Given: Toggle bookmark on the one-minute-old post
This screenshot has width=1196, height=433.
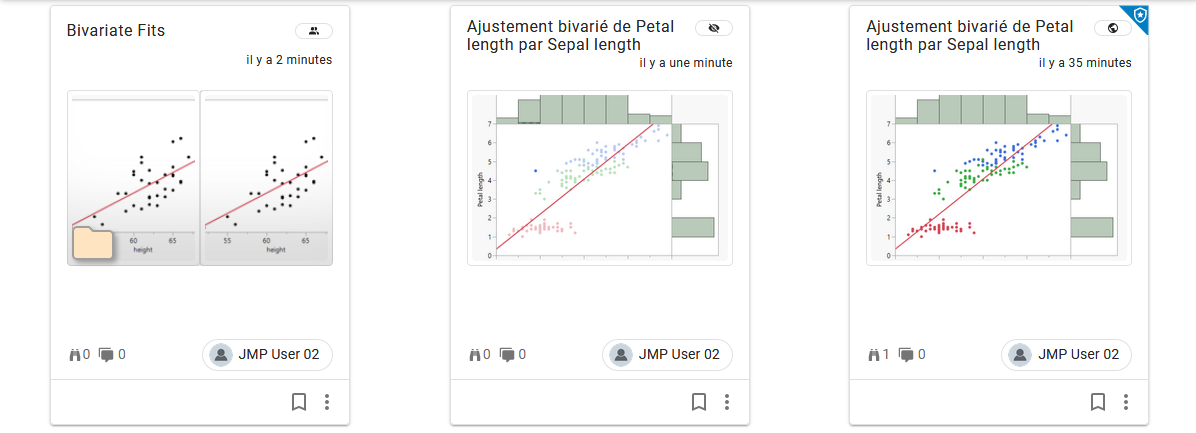Looking at the screenshot, I should pyautogui.click(x=698, y=402).
